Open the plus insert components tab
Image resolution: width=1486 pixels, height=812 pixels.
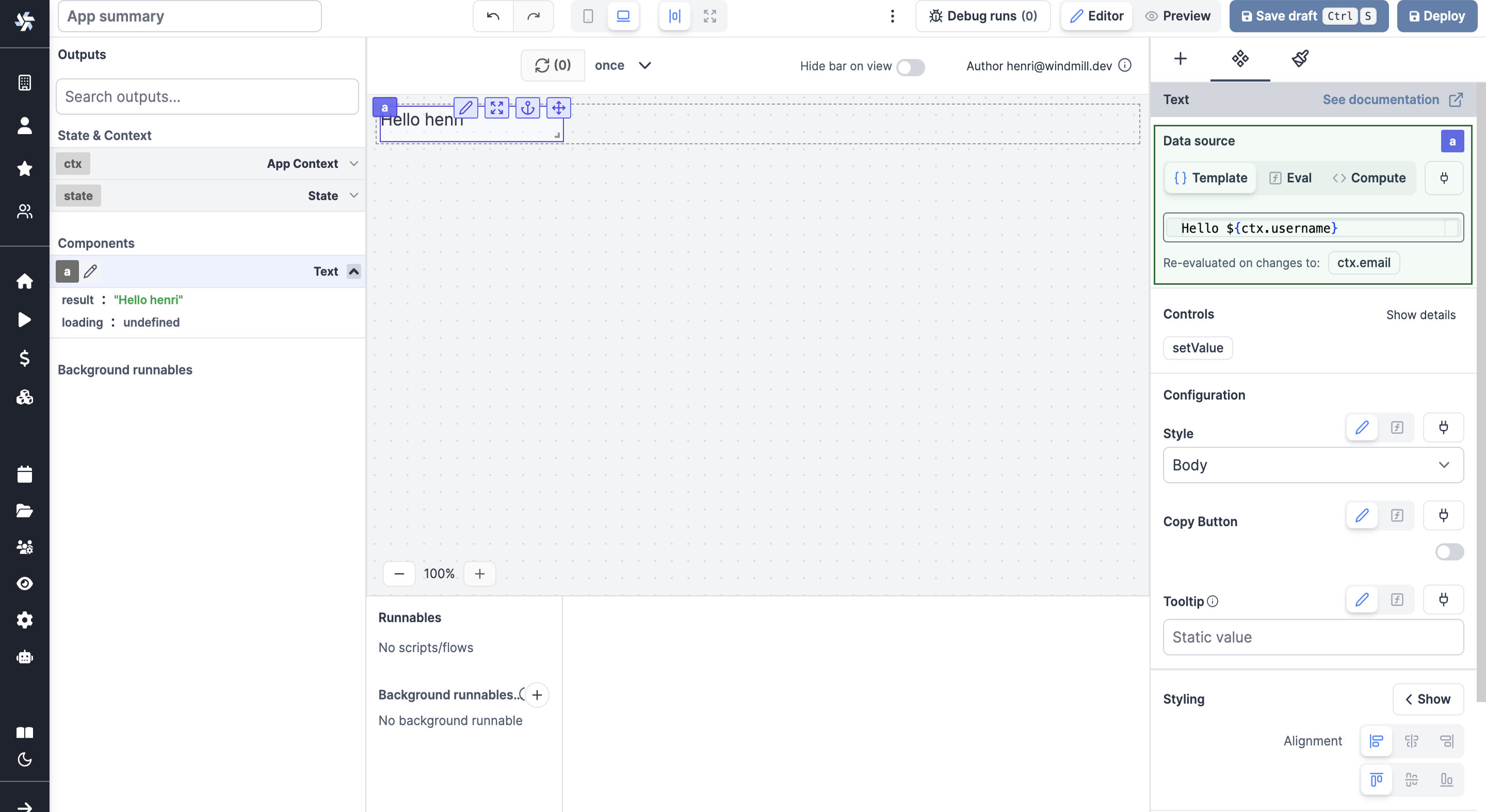1180,58
